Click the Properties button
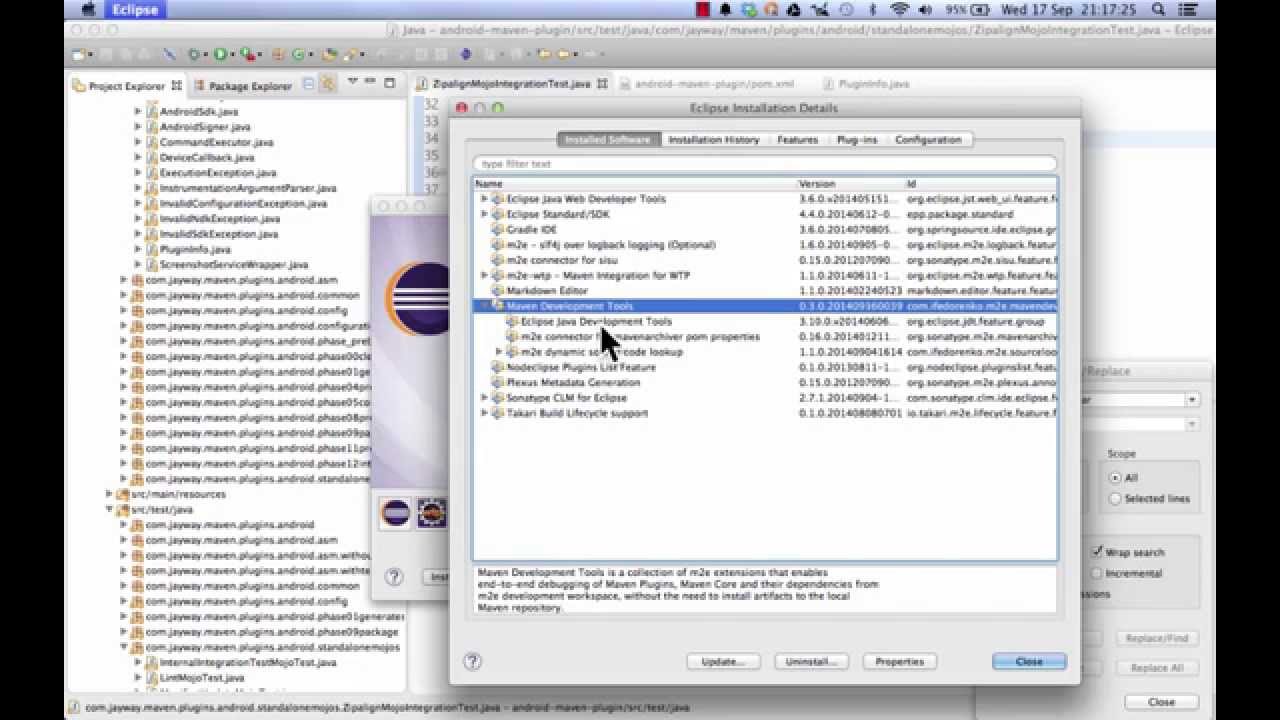1280x720 pixels. 899,661
